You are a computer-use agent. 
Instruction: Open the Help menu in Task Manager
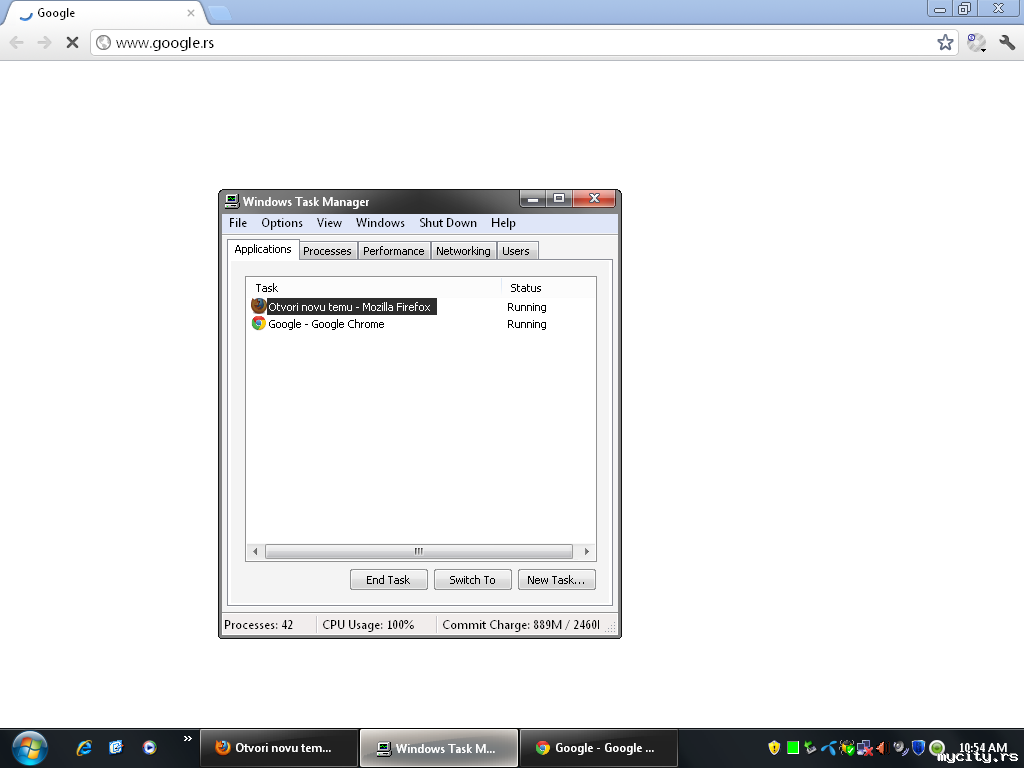click(x=503, y=223)
